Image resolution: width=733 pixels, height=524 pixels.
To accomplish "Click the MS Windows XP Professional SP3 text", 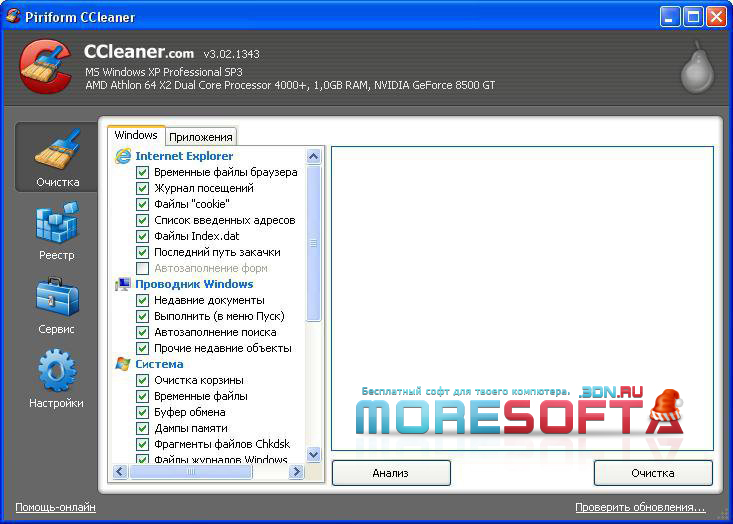I will tap(164, 72).
